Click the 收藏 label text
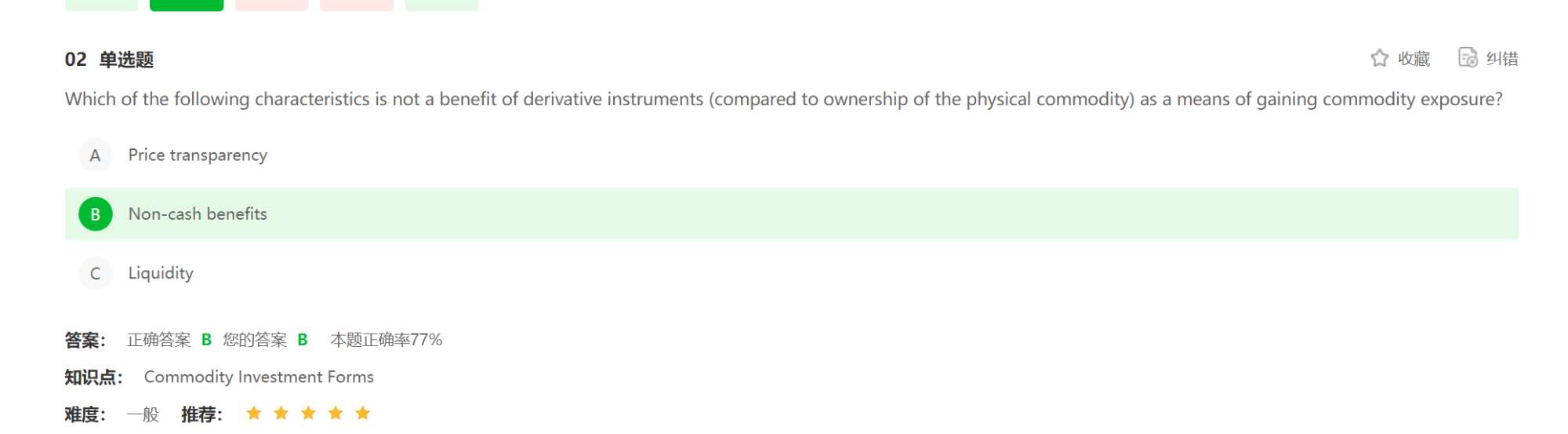Viewport: 1568px width, 434px height. (x=1414, y=59)
